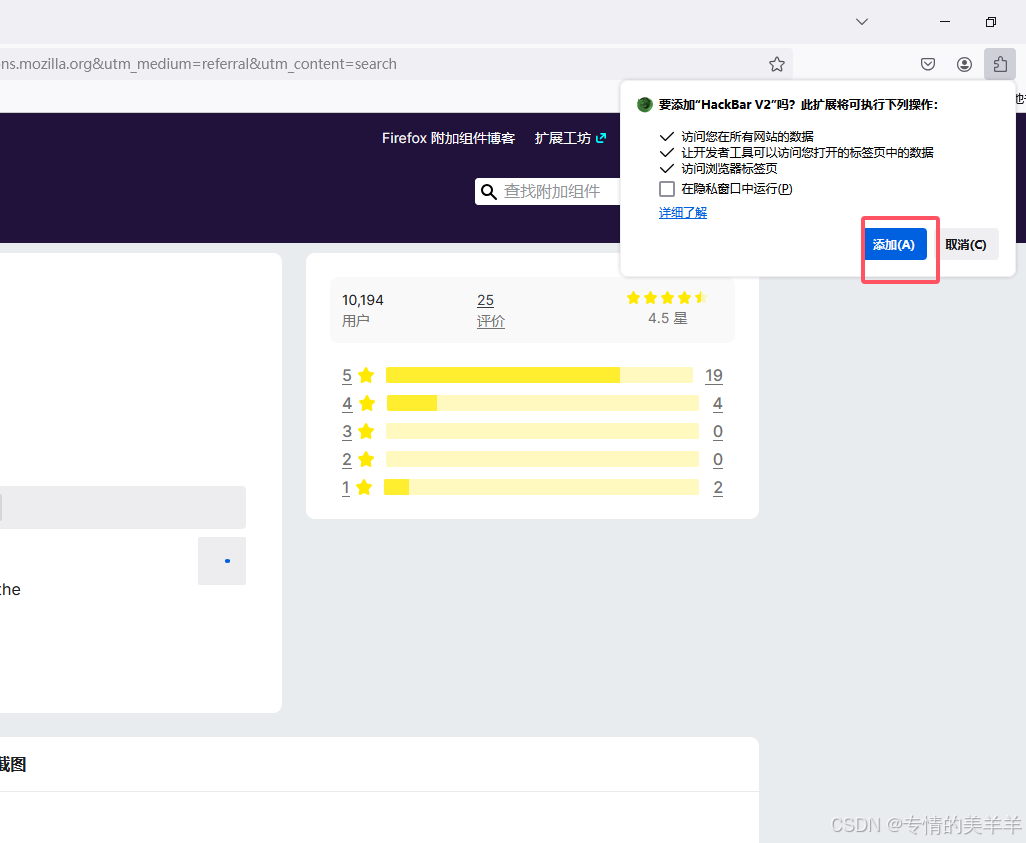Enable 在隐私窗口中运行 checkbox
The width and height of the screenshot is (1026, 843).
tap(666, 188)
